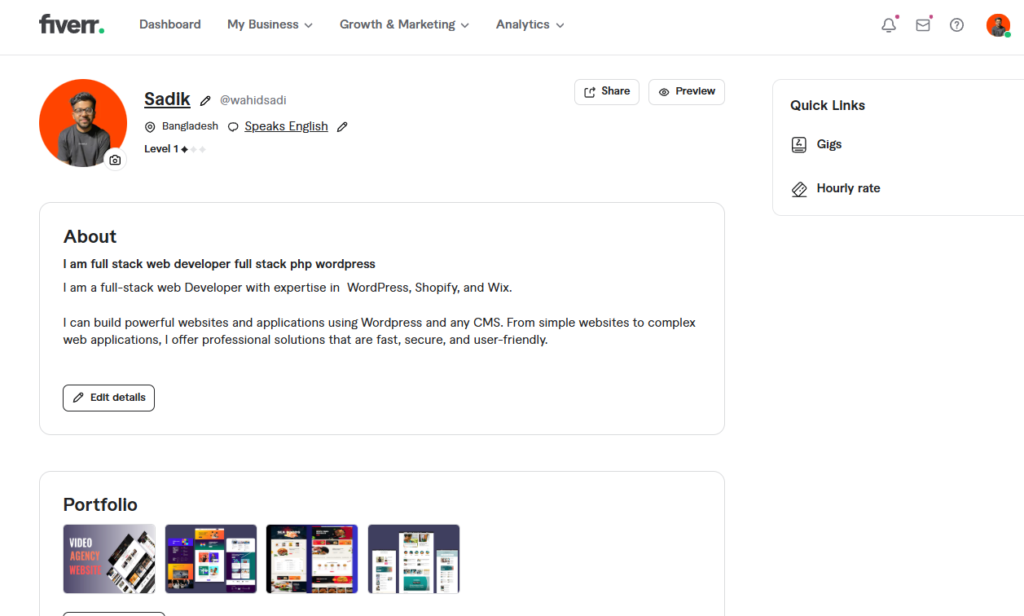Edit languages with pencil beside Speaks English
The image size is (1024, 616).
[342, 127]
